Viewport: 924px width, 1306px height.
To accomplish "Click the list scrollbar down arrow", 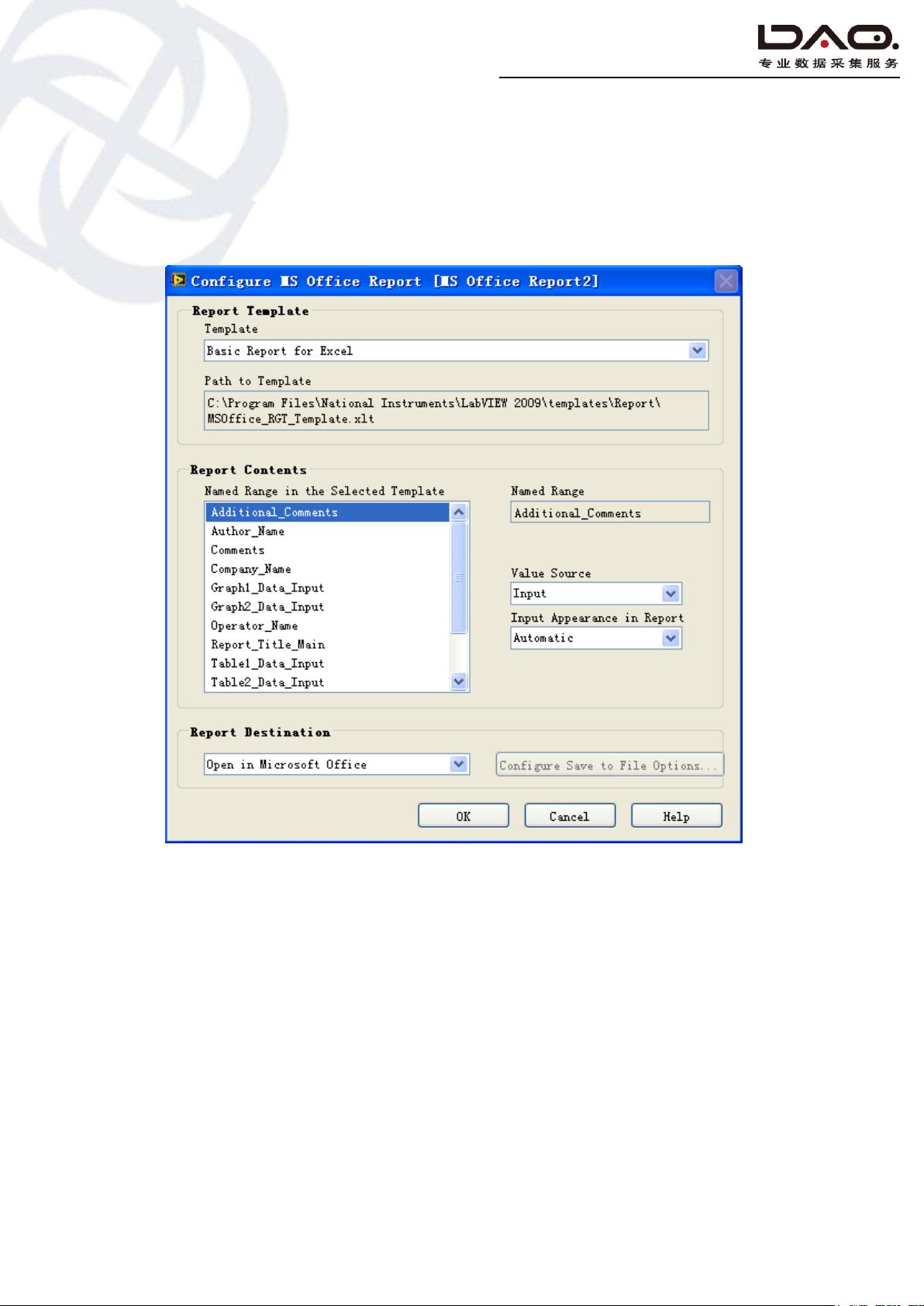I will [x=459, y=682].
